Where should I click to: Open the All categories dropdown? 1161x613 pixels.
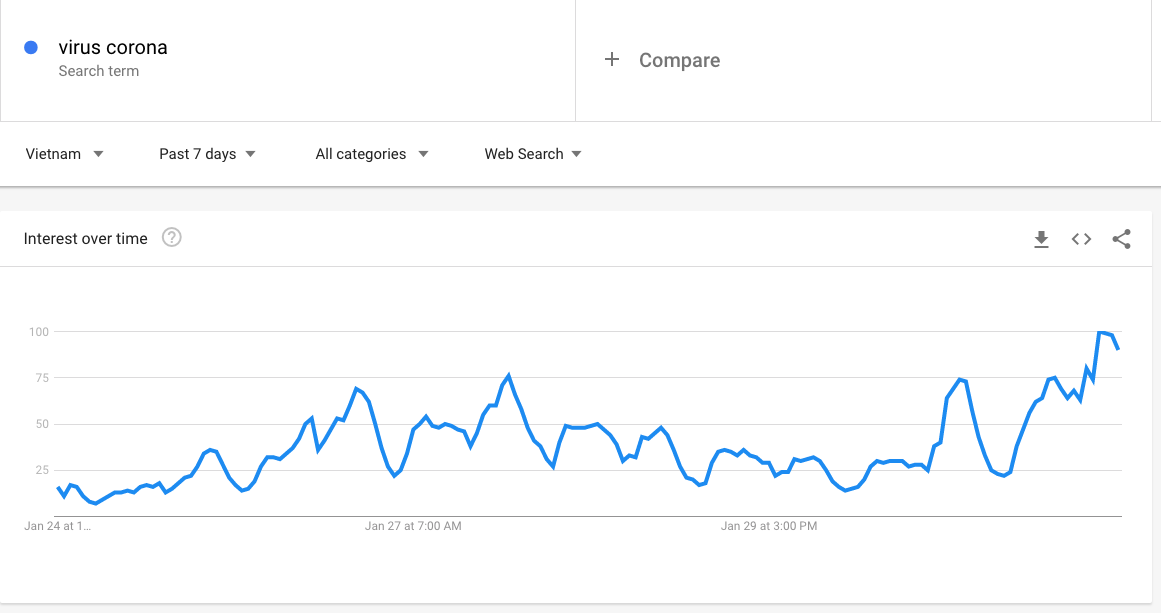click(x=372, y=154)
